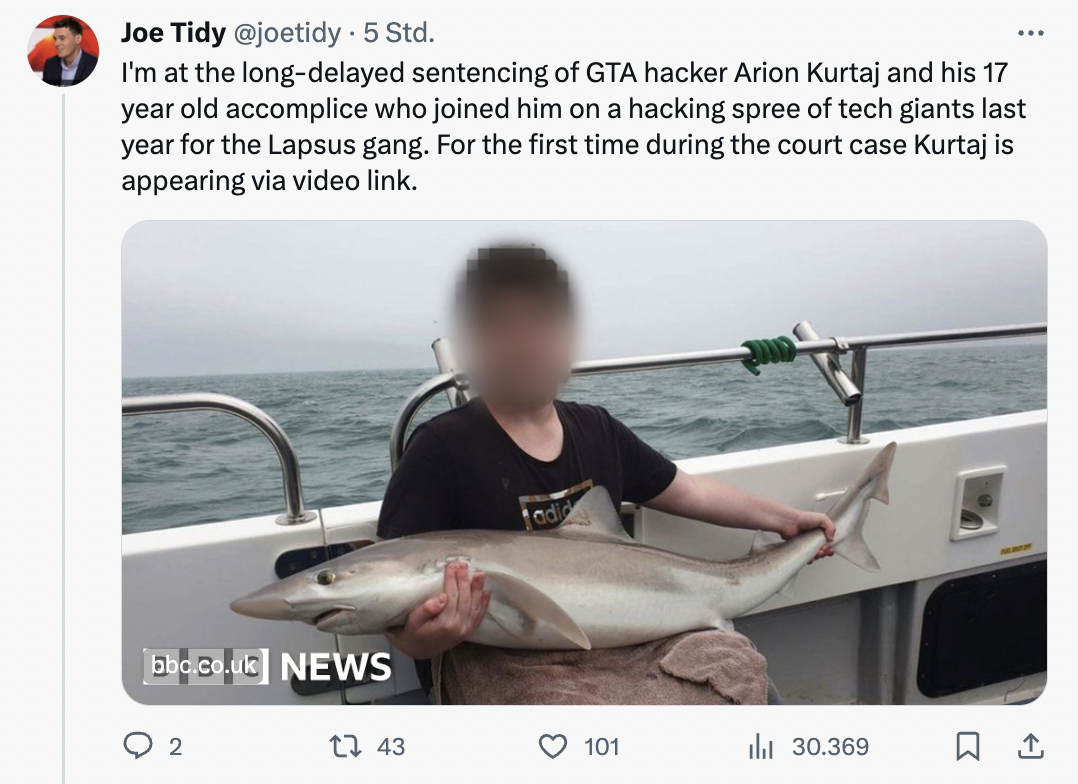Open the reply speech bubble icon
The image size is (1078, 784).
[x=138, y=745]
